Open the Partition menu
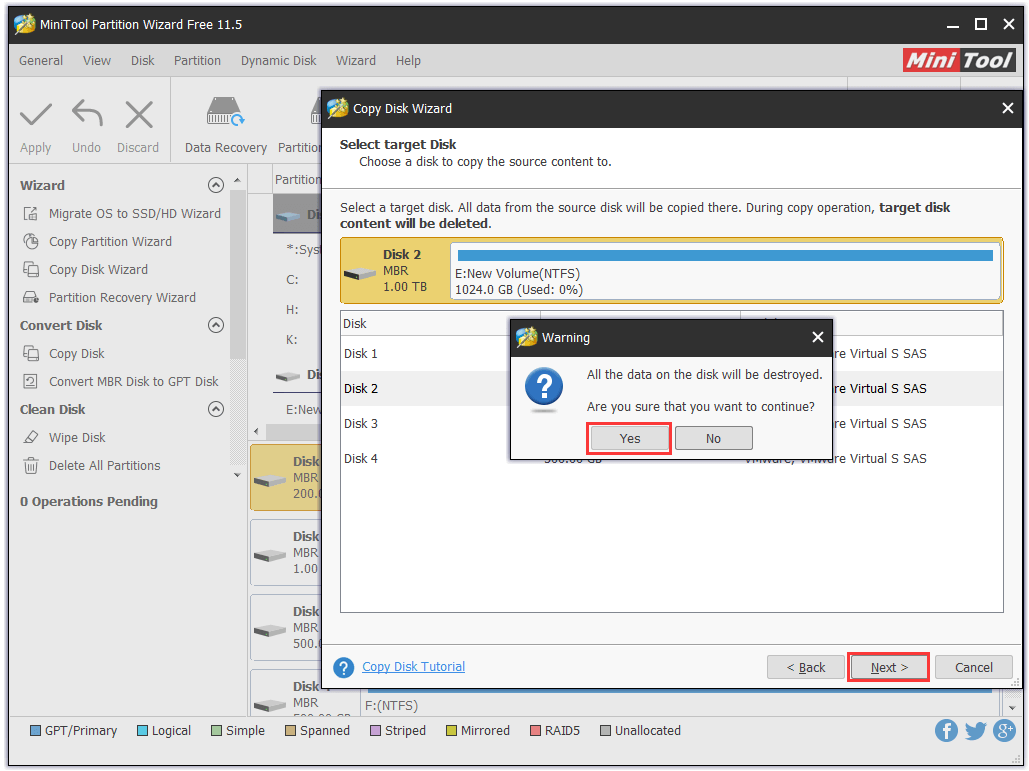 [x=197, y=60]
